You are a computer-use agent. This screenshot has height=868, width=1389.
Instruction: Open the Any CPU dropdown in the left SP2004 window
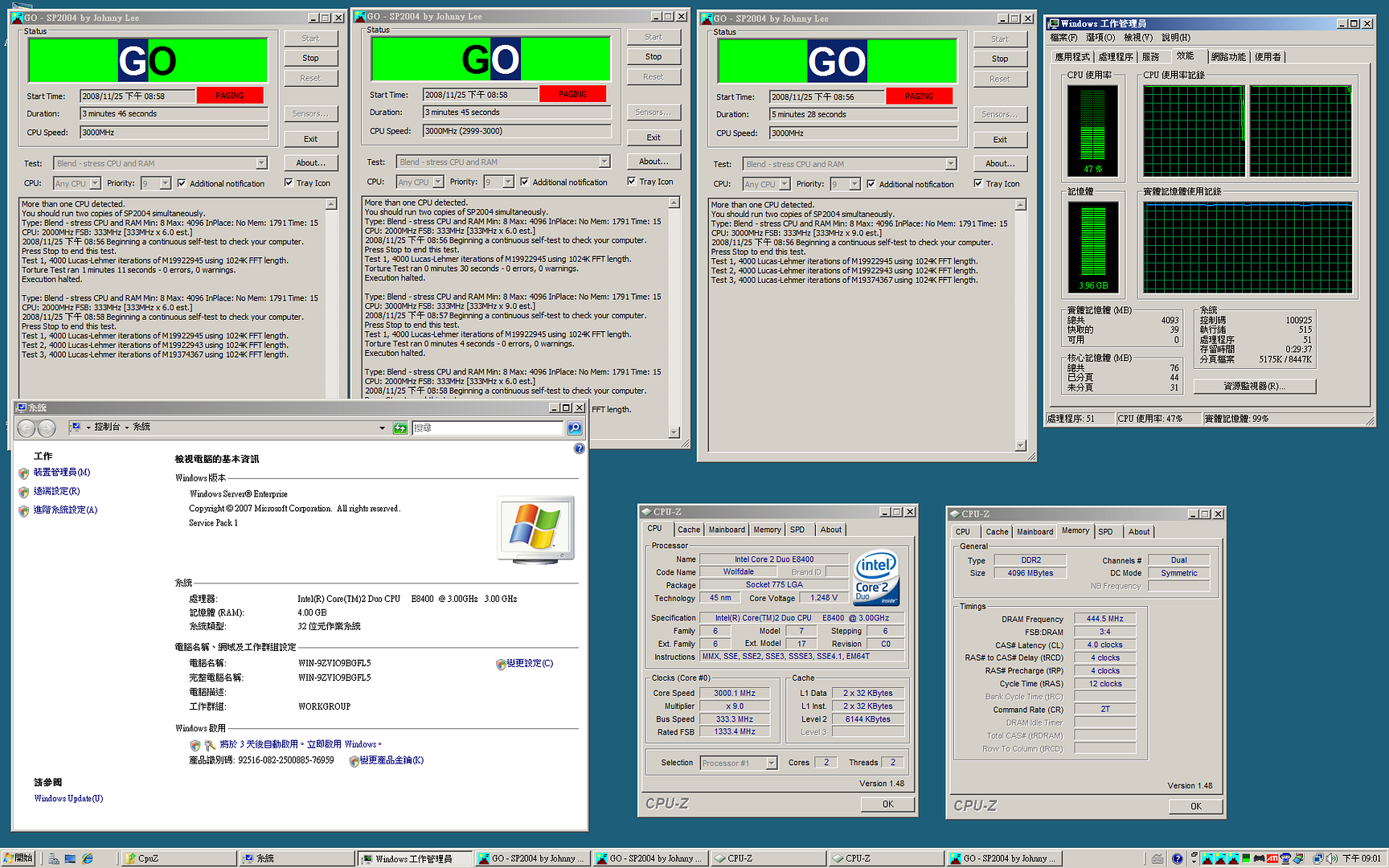click(x=95, y=183)
